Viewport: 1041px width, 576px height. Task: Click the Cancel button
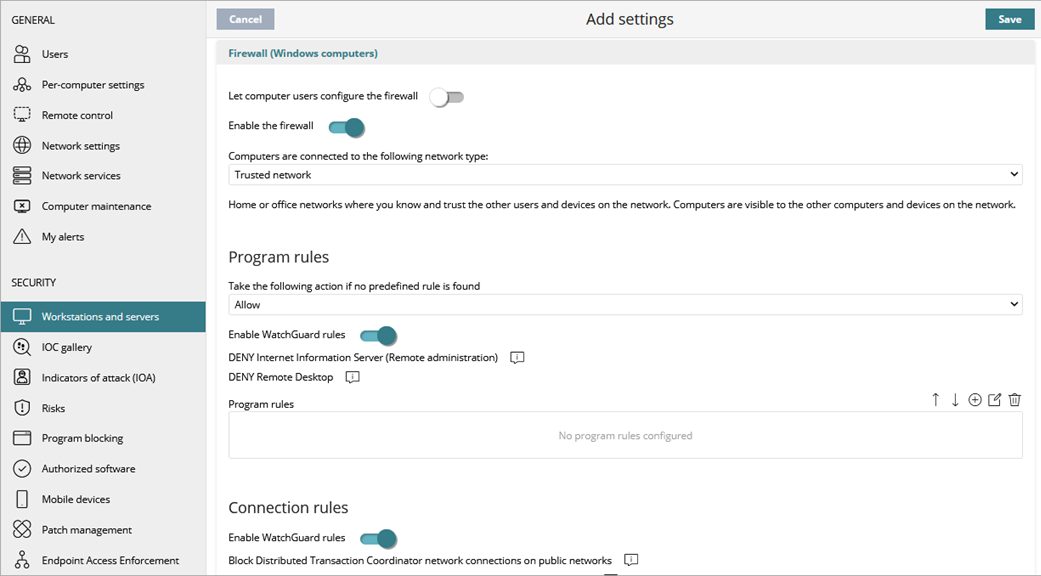click(245, 18)
